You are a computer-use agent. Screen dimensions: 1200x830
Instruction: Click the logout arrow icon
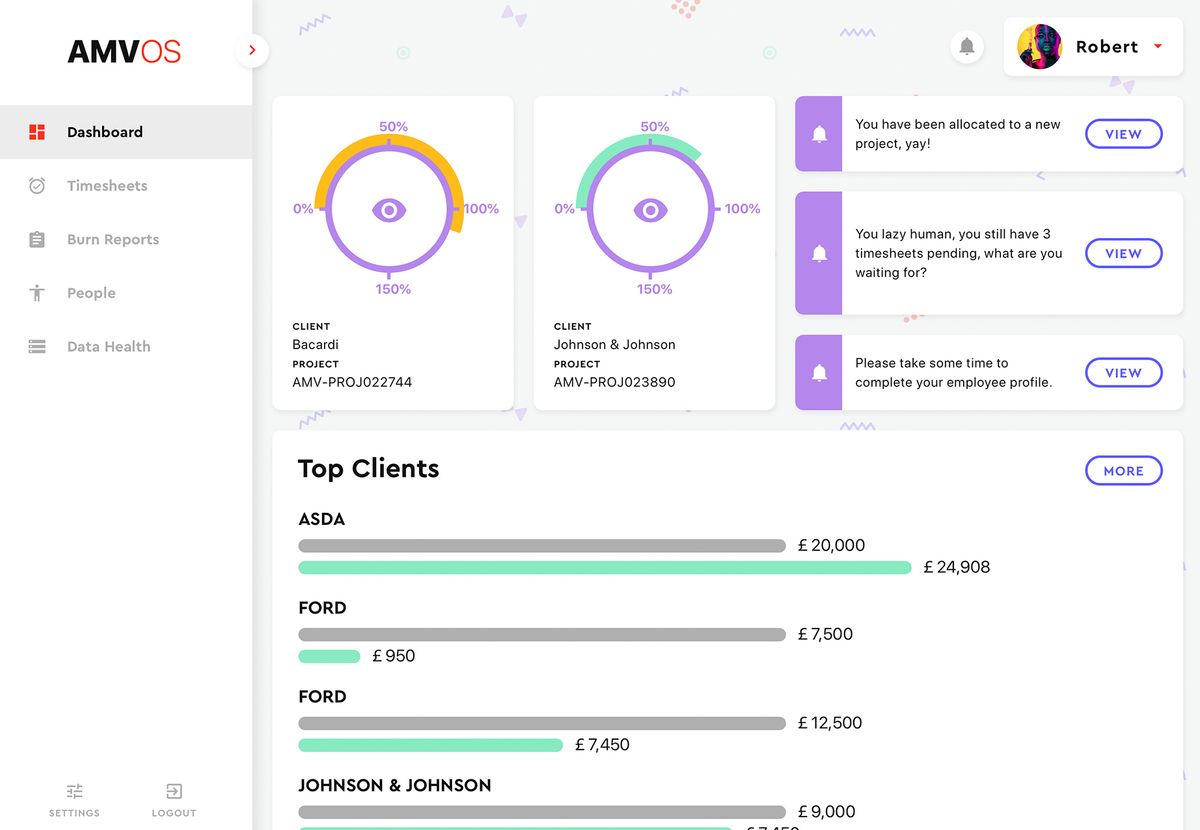pos(174,791)
